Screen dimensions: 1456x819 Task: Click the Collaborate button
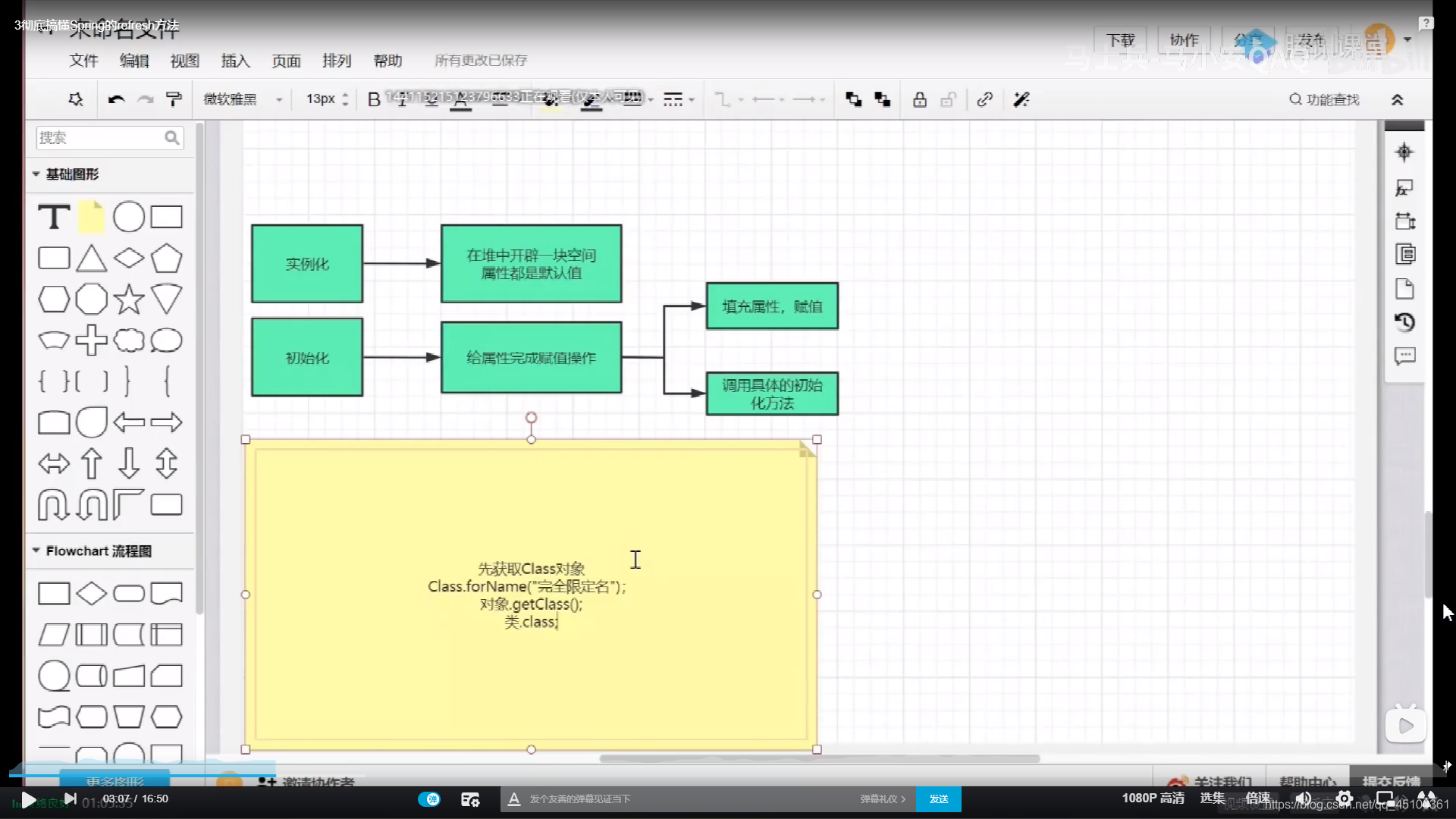point(1184,40)
